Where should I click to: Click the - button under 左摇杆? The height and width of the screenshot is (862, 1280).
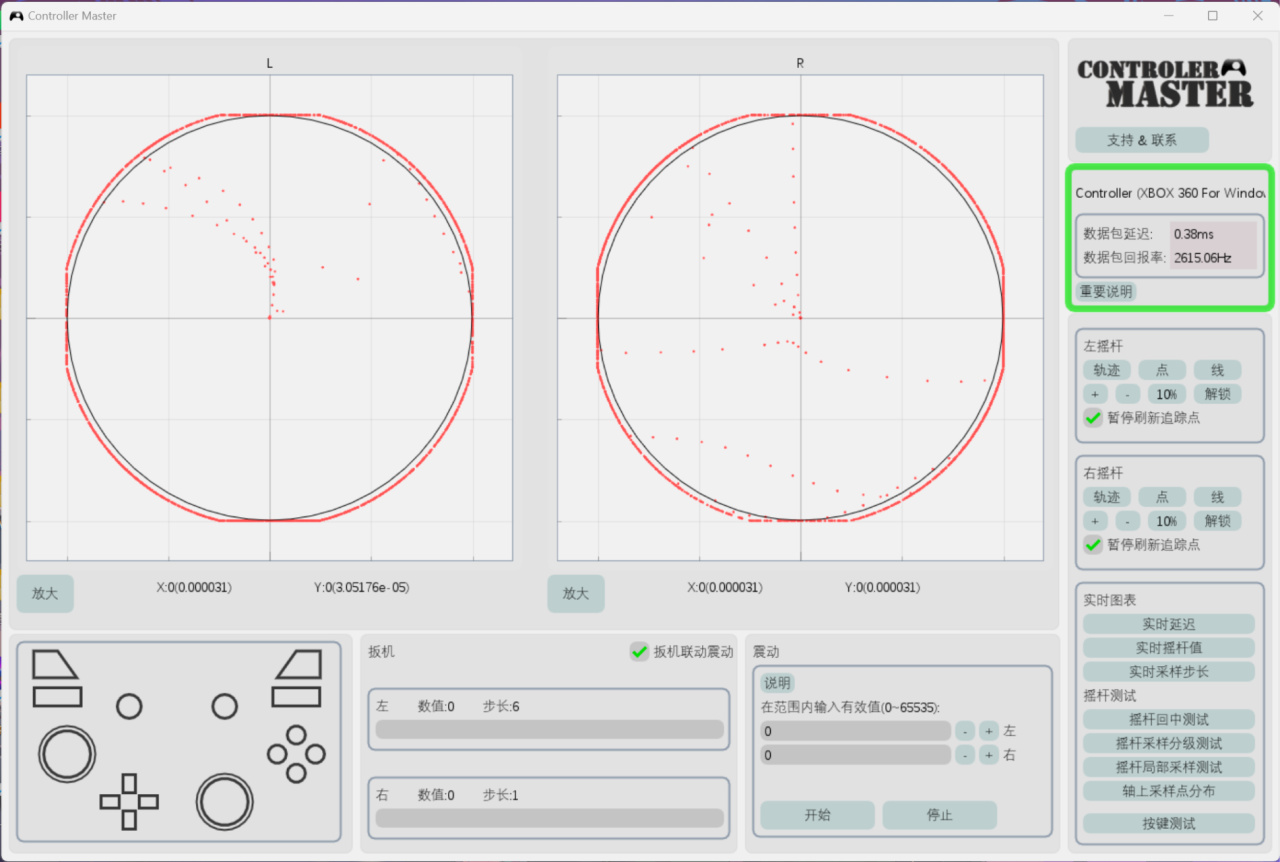pos(1127,394)
